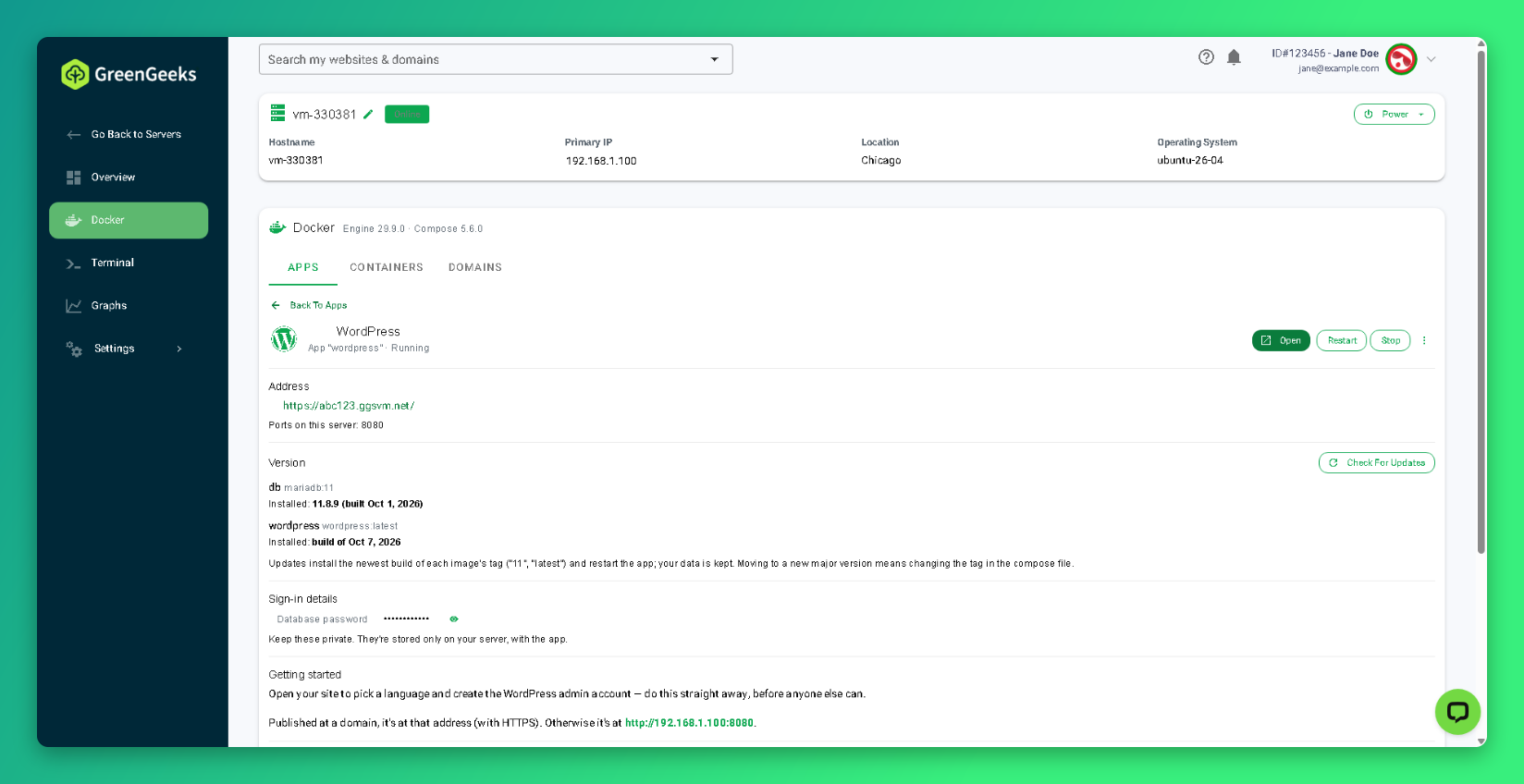1524x784 pixels.
Task: Click the Primary IP value 192.168.1.100
Action: coord(601,161)
